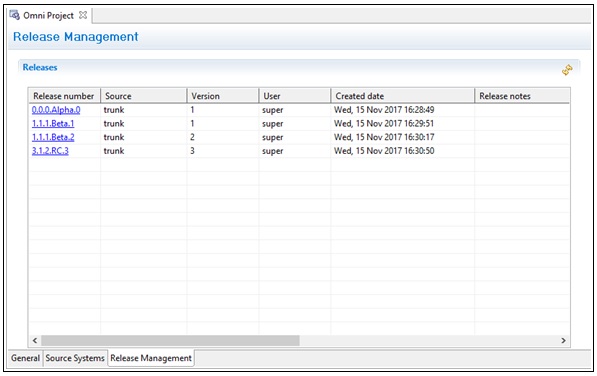Click the refresh releases icon
Viewport: 597px width, 376px height.
[x=567, y=70]
